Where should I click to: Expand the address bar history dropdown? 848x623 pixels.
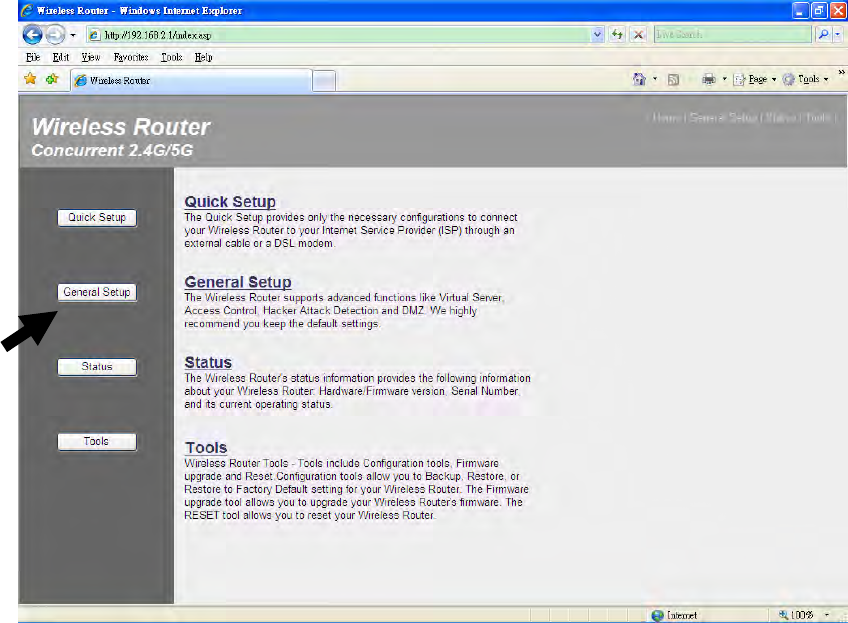(597, 35)
